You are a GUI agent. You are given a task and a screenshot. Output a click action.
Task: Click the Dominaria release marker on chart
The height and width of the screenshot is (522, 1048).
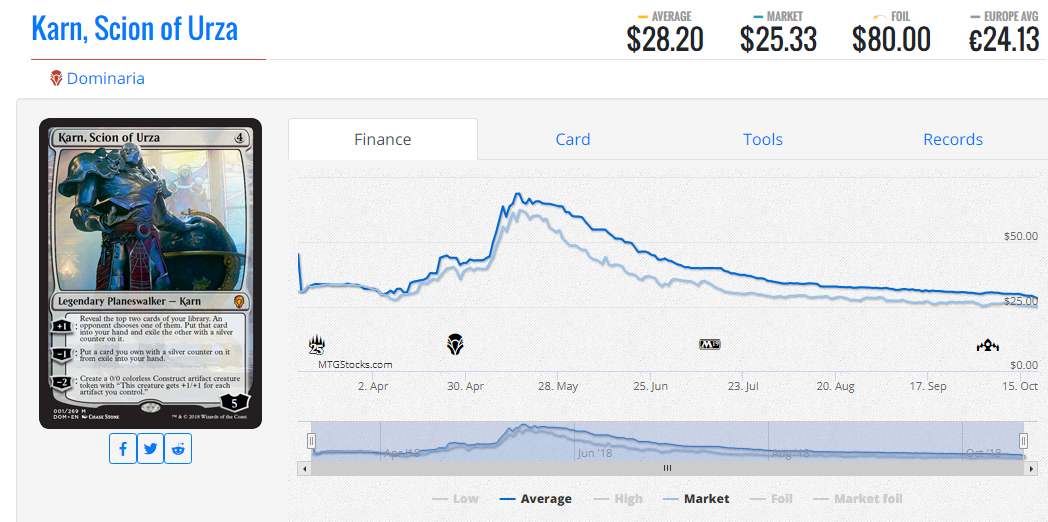[x=455, y=345]
